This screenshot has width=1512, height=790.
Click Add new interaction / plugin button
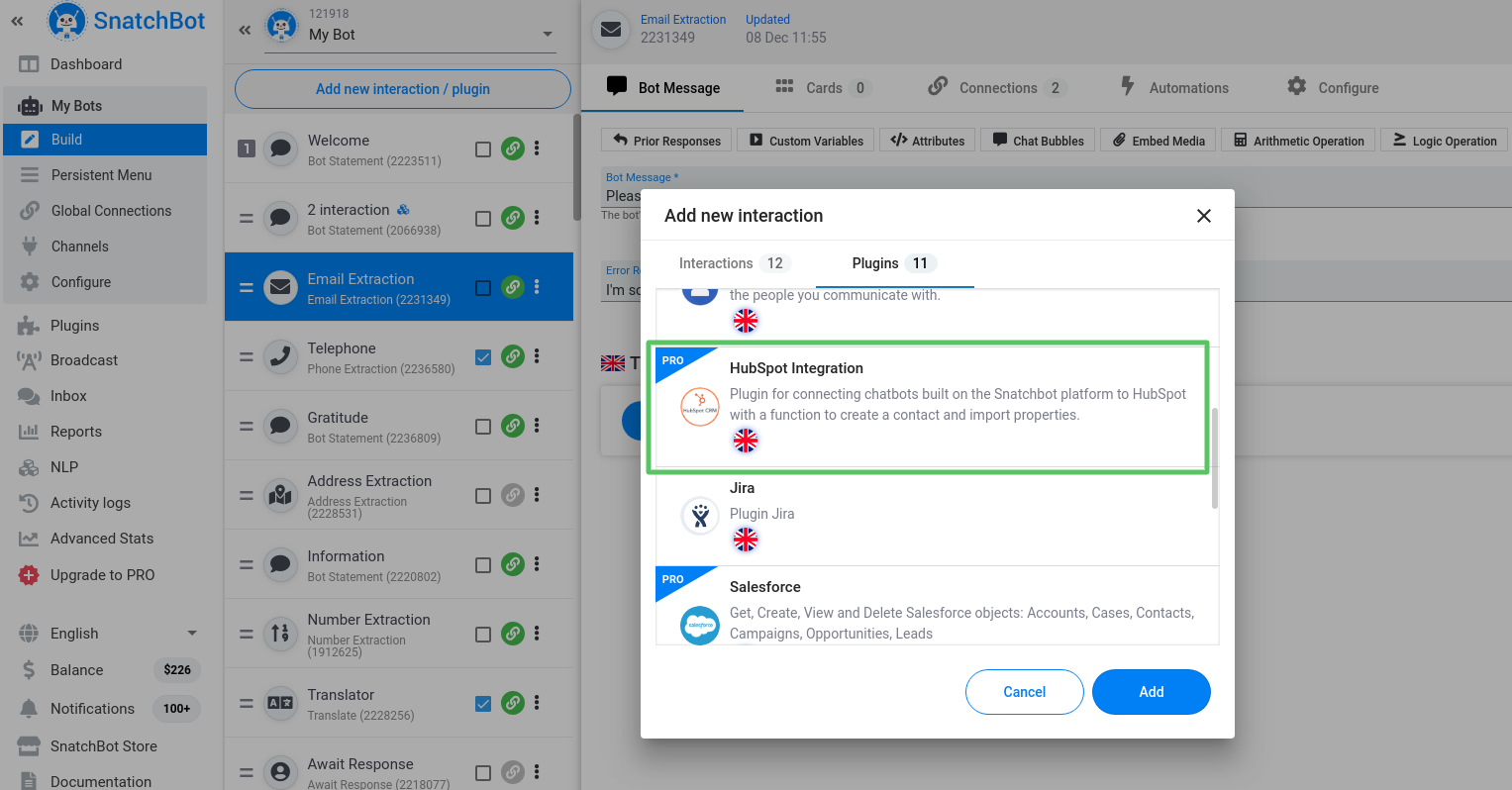tap(403, 89)
